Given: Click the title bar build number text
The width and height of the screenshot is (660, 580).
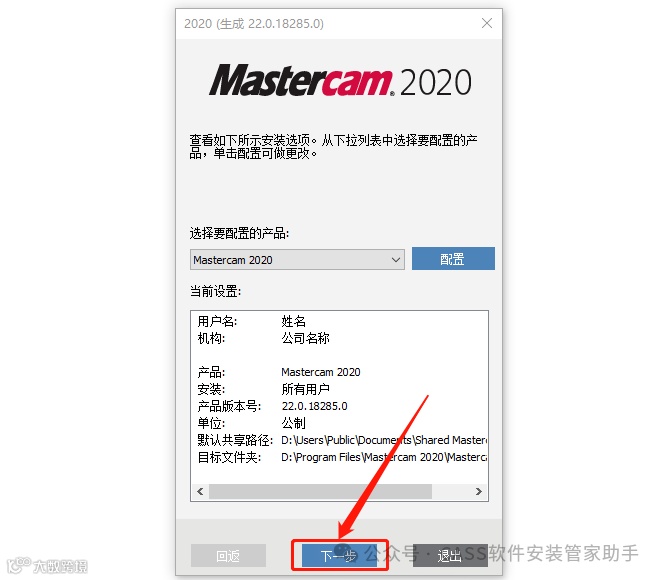Looking at the screenshot, I should click(x=254, y=24).
